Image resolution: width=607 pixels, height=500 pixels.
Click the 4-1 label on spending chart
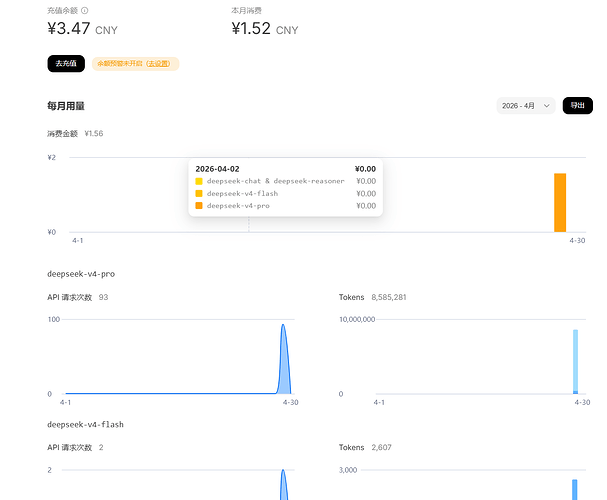pyautogui.click(x=78, y=240)
